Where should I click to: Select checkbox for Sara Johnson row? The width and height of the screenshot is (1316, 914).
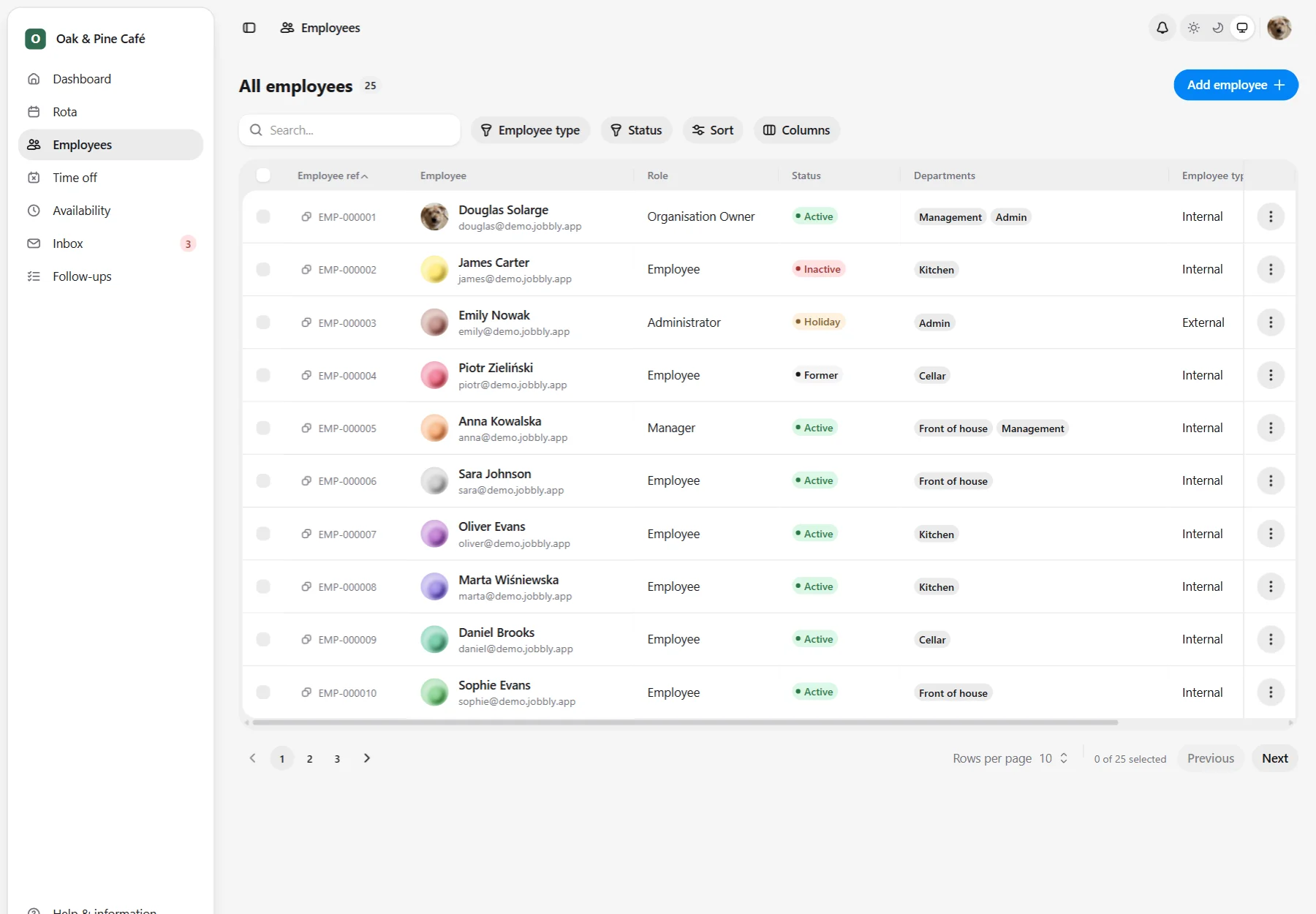[263, 480]
